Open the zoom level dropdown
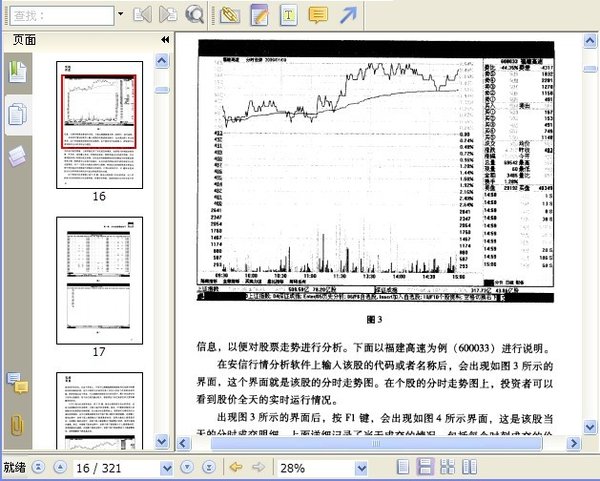 [362, 468]
